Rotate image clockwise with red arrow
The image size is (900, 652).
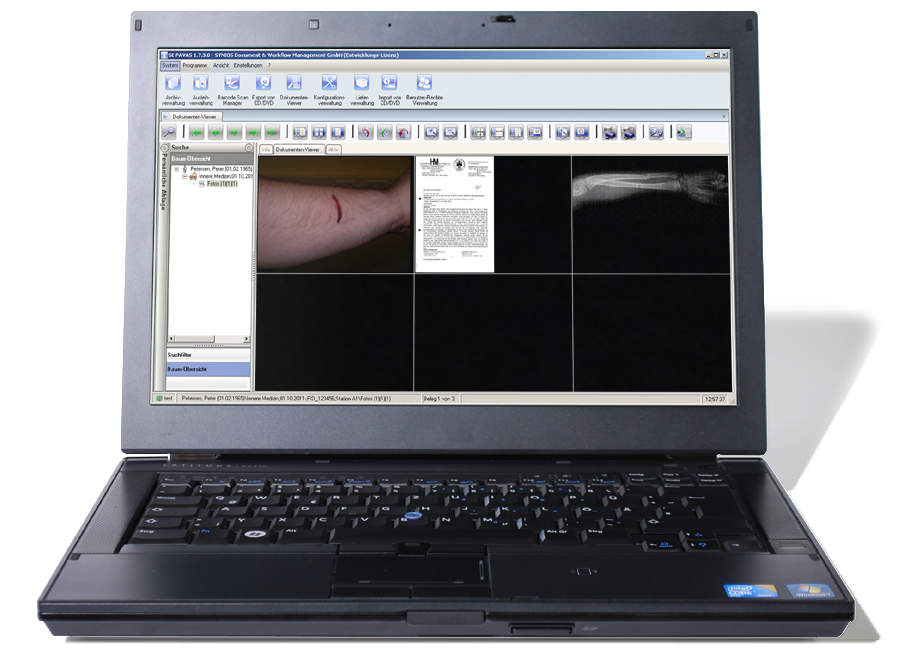(x=365, y=133)
